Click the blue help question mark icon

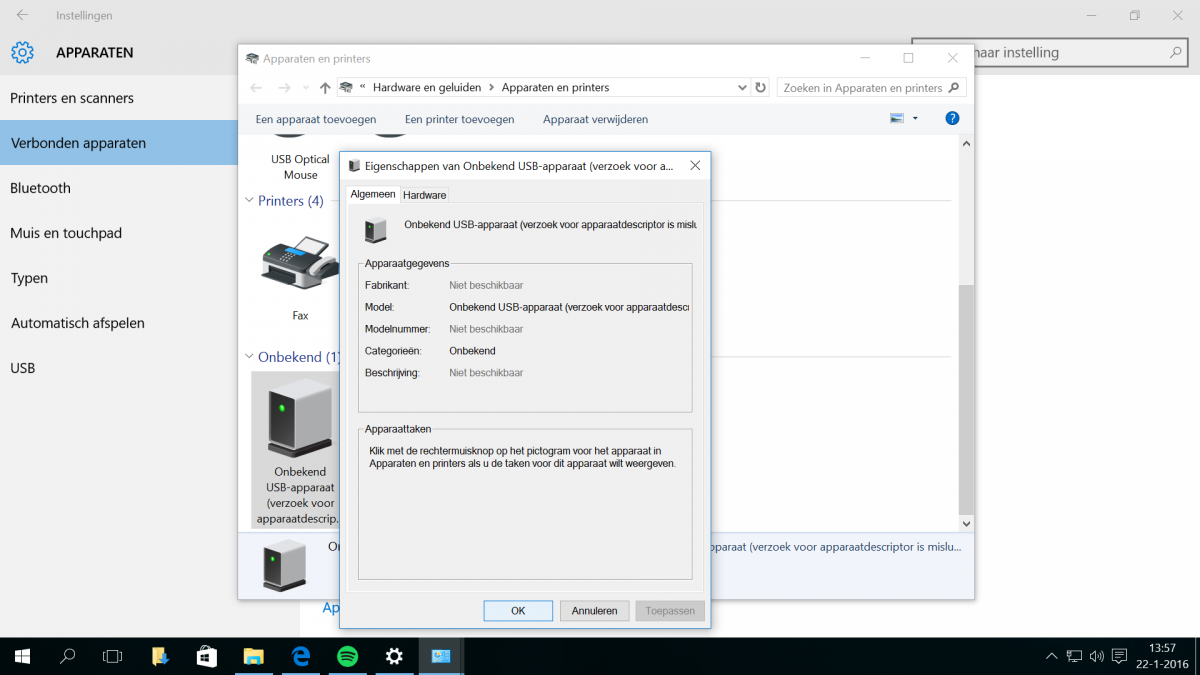[952, 119]
